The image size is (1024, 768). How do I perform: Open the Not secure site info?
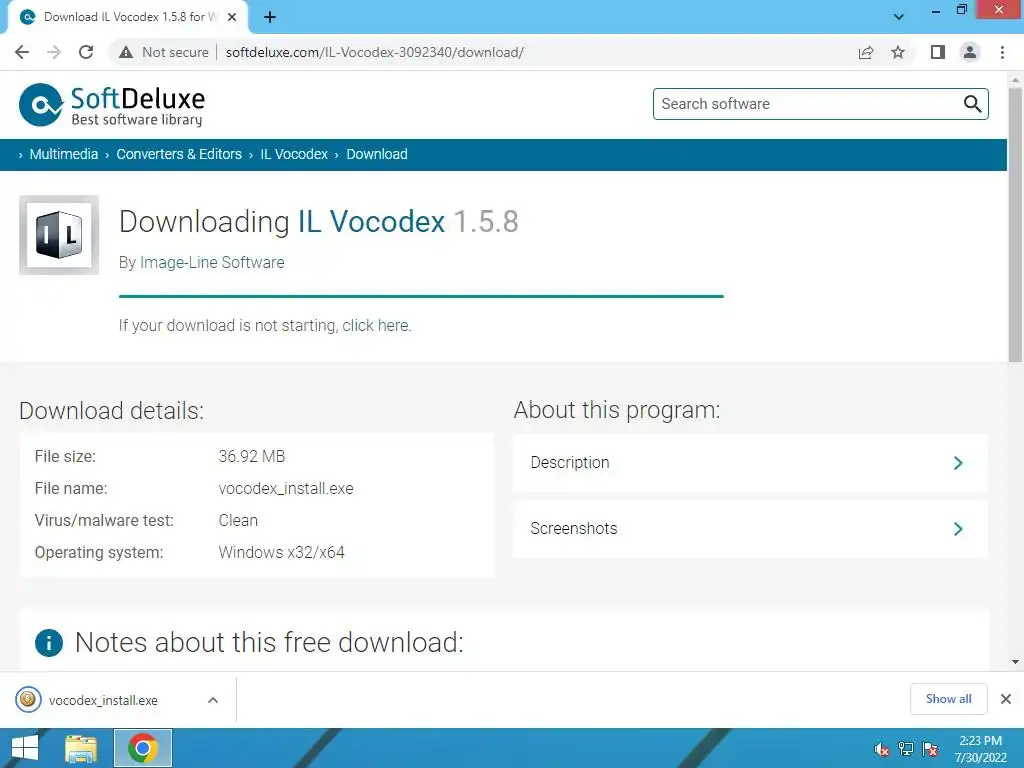164,52
